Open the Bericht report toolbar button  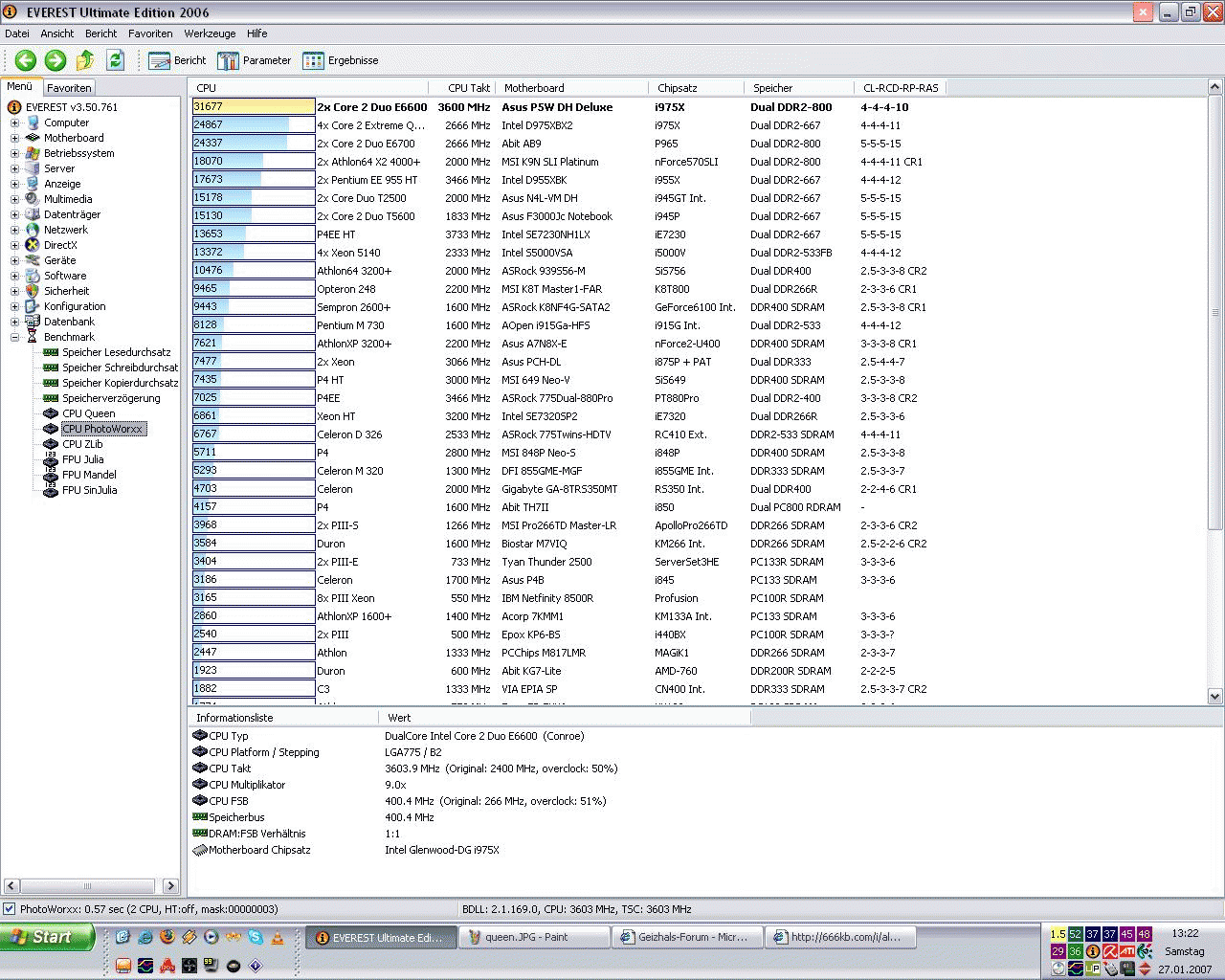(178, 60)
